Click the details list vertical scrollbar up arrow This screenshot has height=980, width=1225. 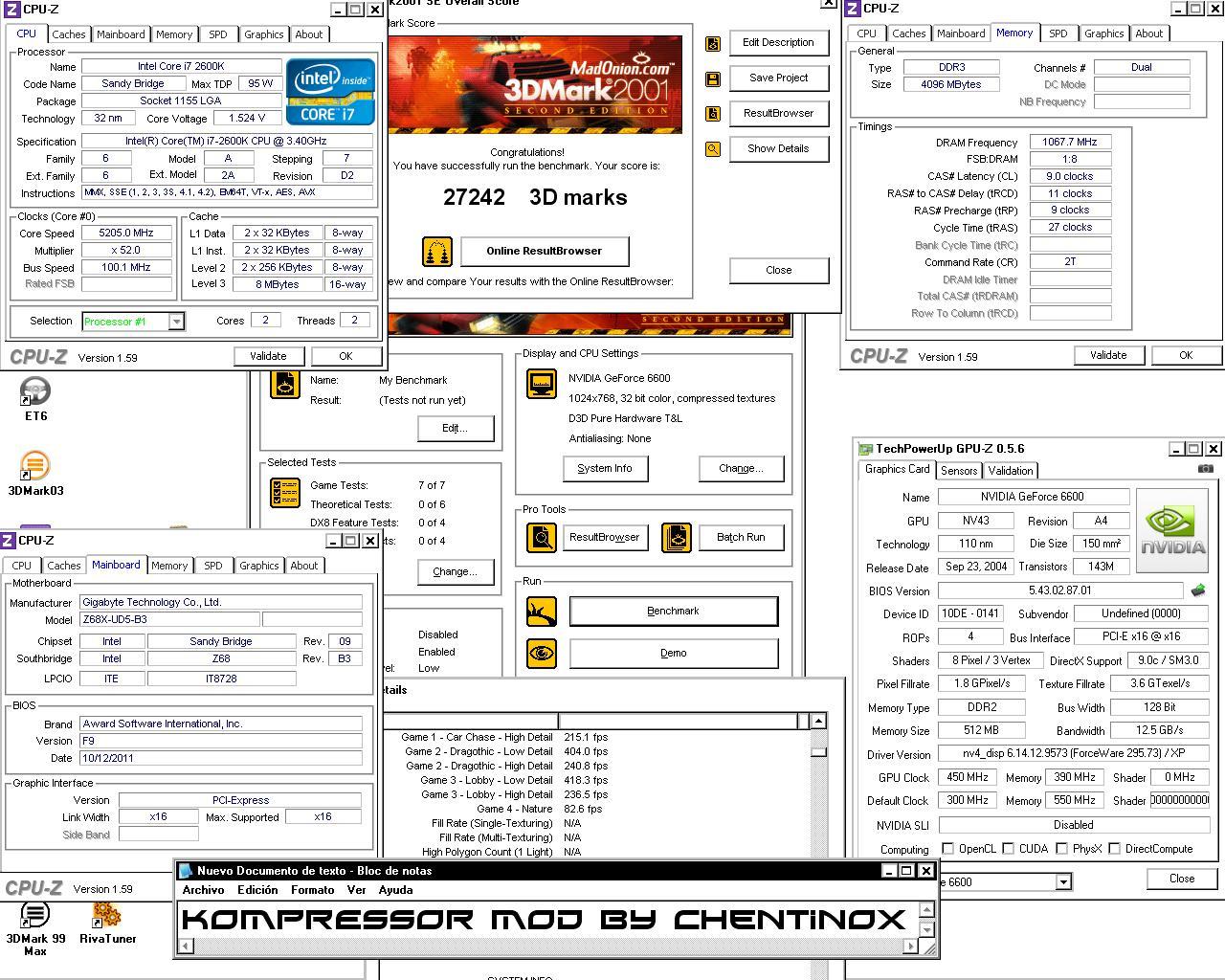tap(818, 721)
